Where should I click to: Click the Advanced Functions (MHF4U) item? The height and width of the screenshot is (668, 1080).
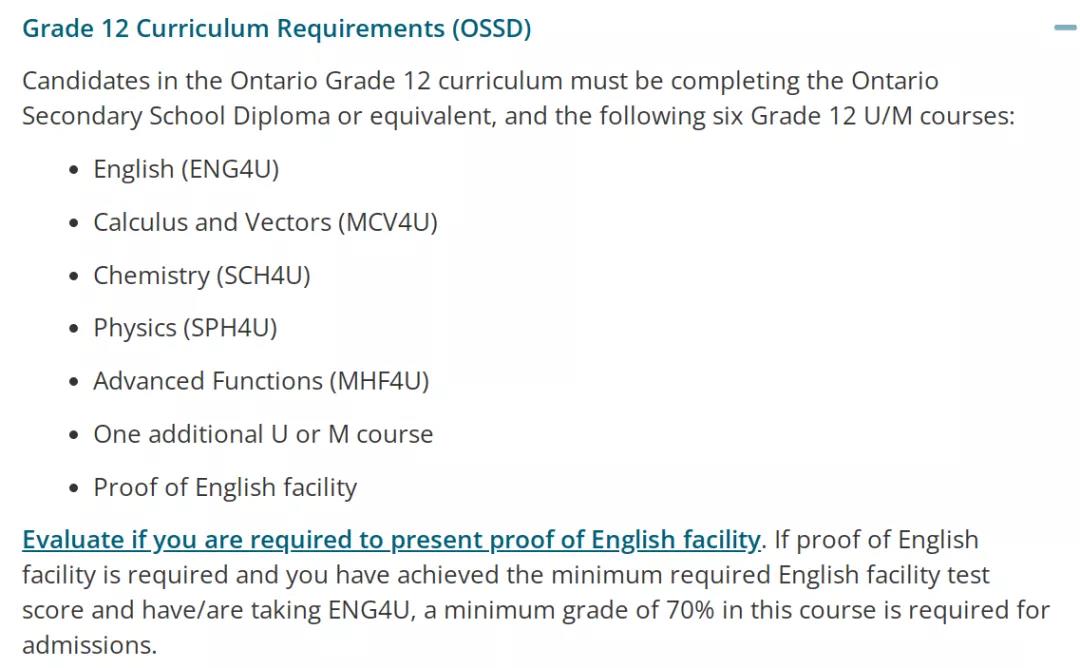(261, 381)
